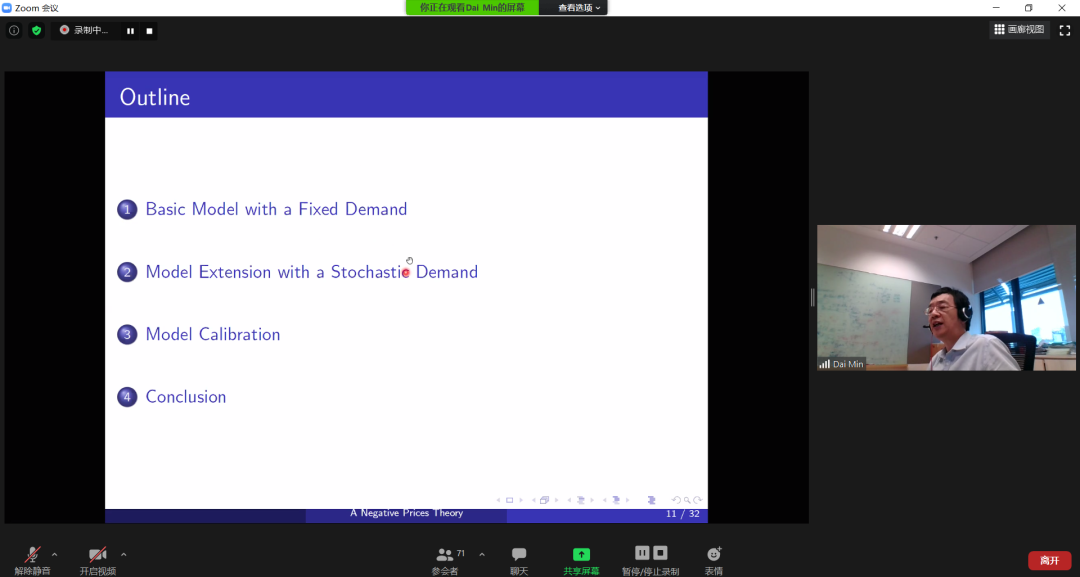The width and height of the screenshot is (1080, 577).
Task: Expand the arrow next to participants
Action: 482,554
